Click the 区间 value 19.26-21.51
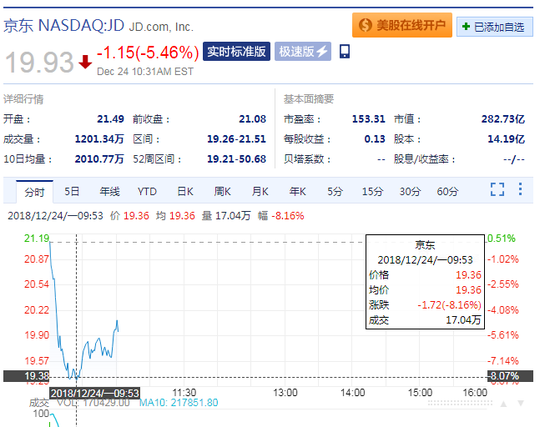Screen dimensions: 550x427 (237, 139)
